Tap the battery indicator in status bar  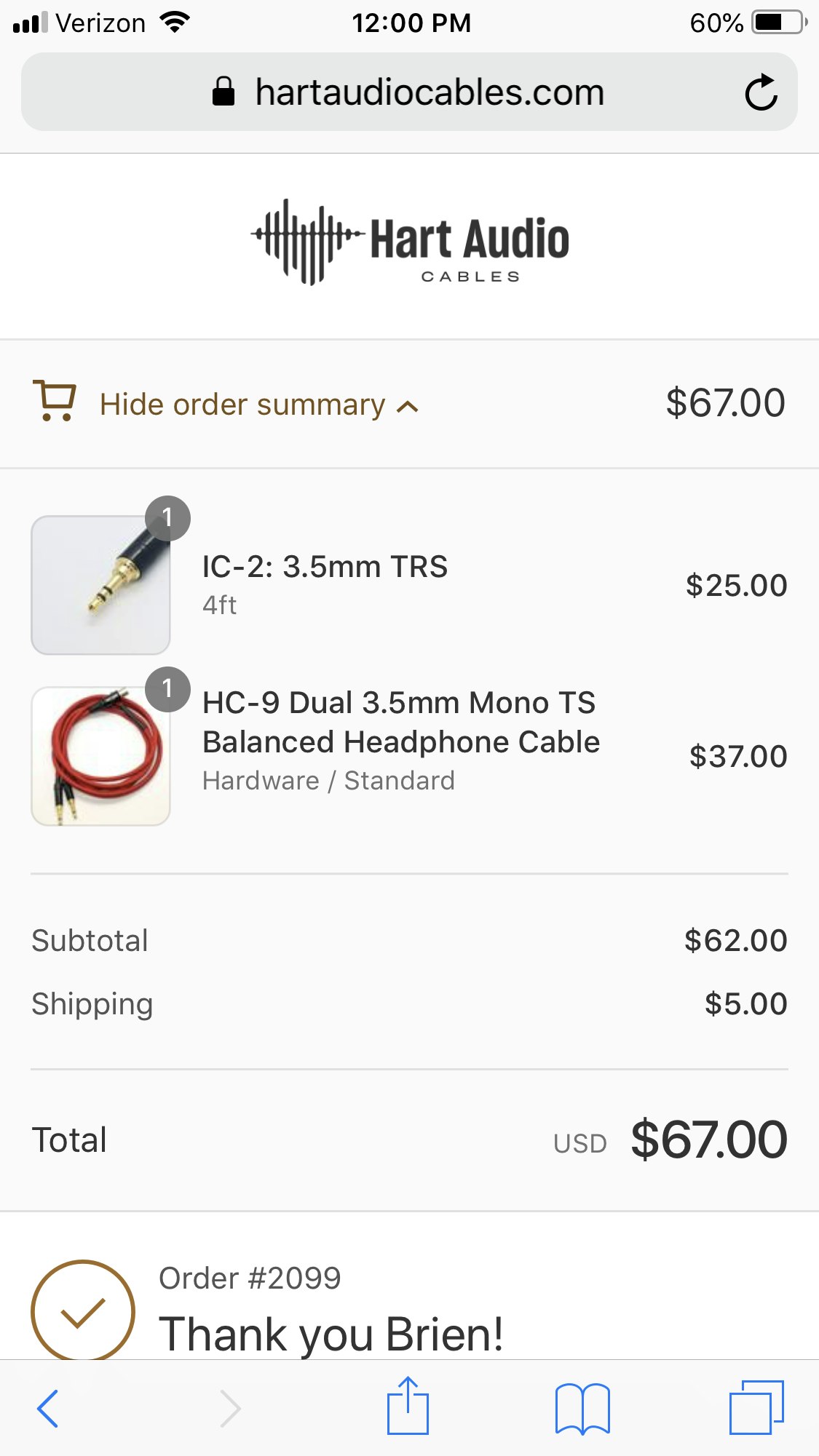click(x=779, y=23)
